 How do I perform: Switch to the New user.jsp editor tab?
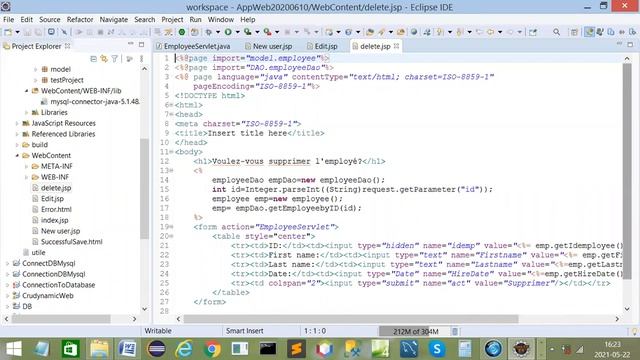(269, 47)
